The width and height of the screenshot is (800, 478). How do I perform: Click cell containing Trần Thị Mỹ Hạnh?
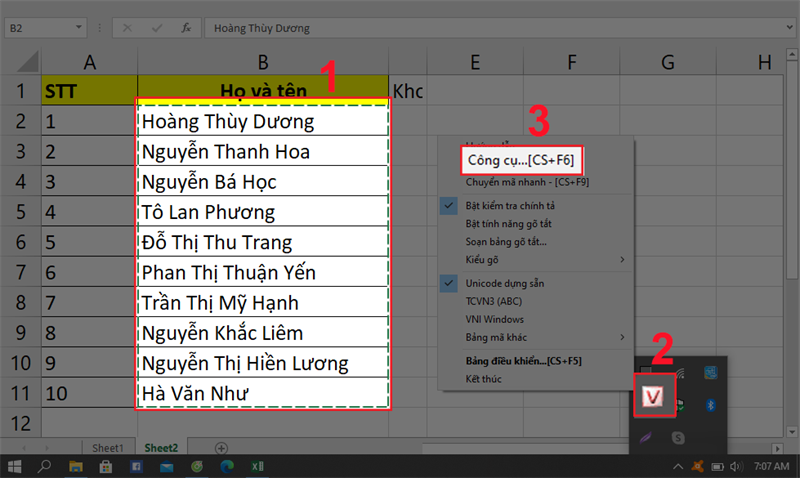[x=263, y=303]
